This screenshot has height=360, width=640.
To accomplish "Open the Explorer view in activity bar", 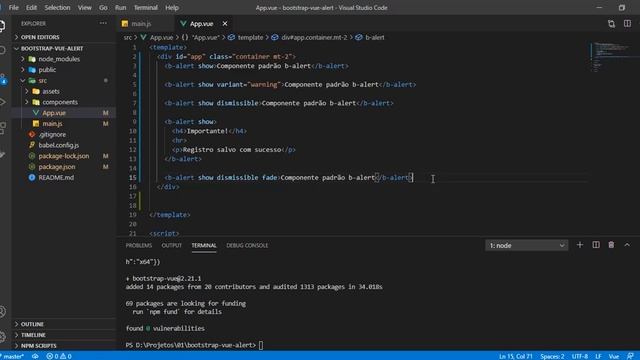I will [2, 26].
